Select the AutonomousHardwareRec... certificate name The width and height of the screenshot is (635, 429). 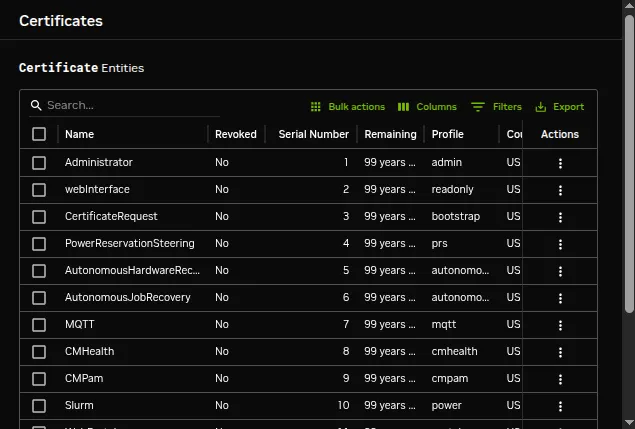[132, 270]
